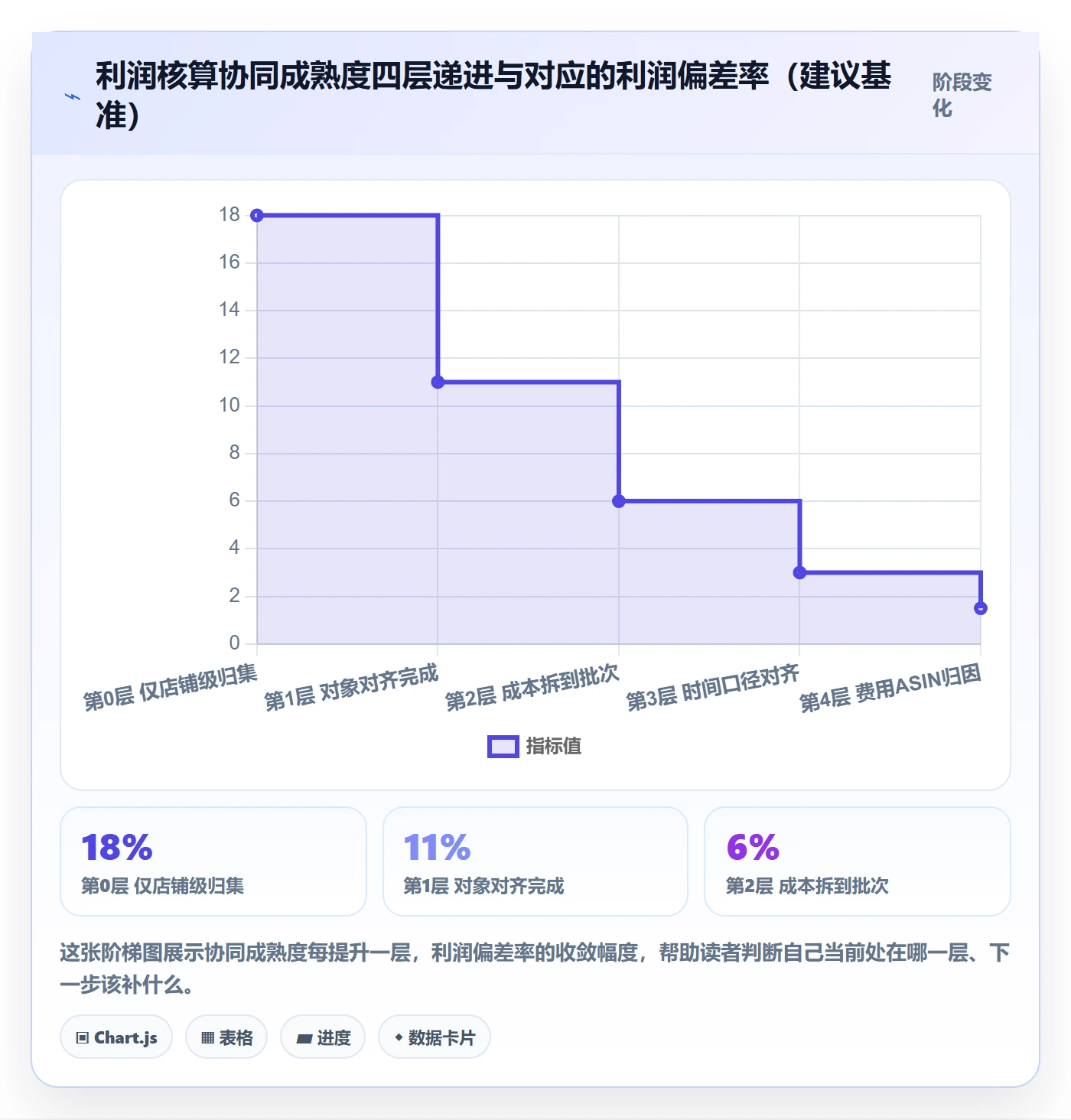1071x1120 pixels.
Task: Click the y-axis tick label 10
Action: [x=229, y=405]
